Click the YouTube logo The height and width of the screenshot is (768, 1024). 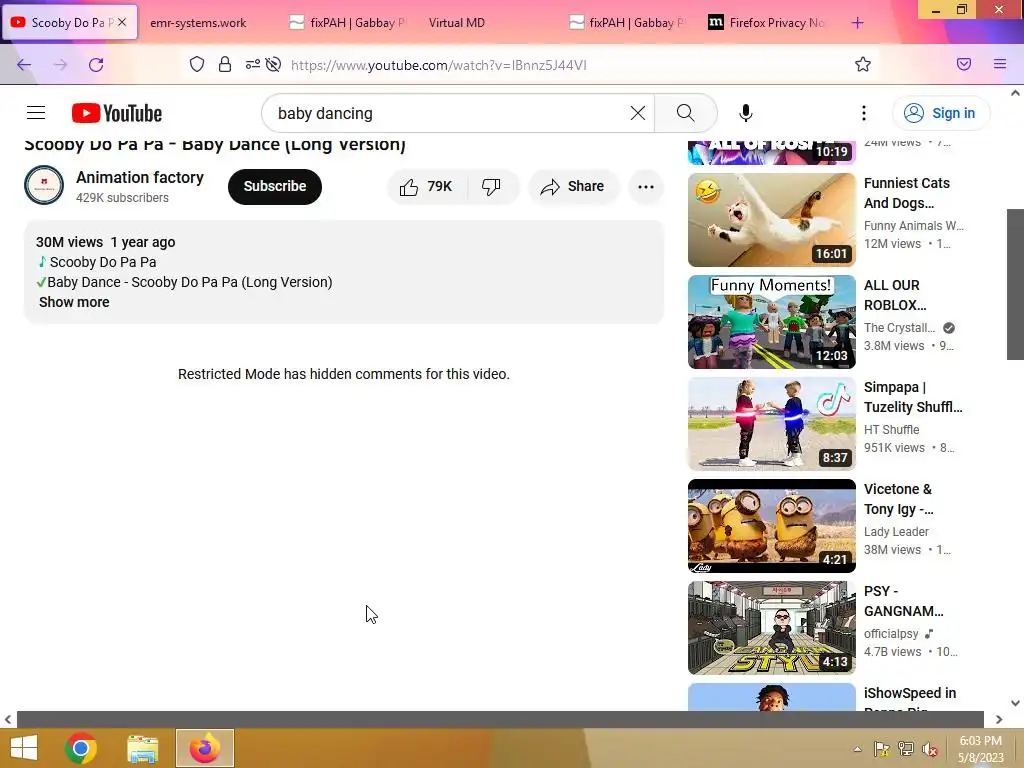tap(117, 113)
